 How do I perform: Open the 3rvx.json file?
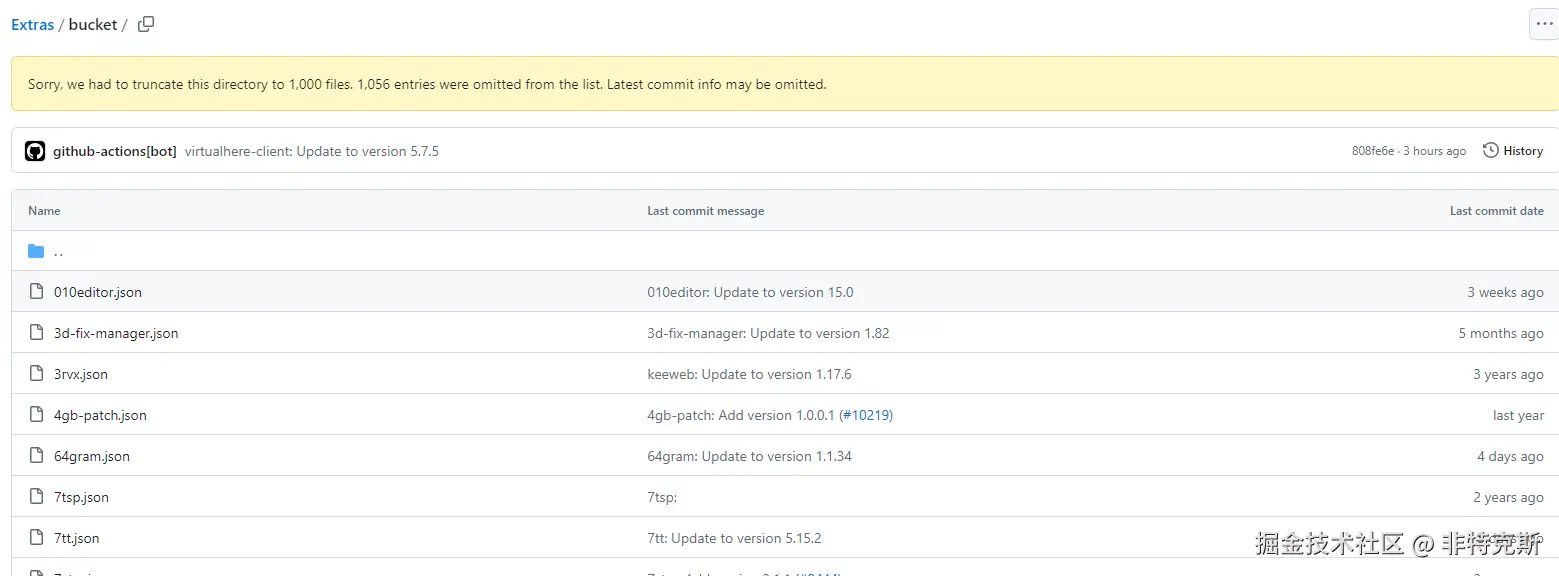pyautogui.click(x=81, y=374)
